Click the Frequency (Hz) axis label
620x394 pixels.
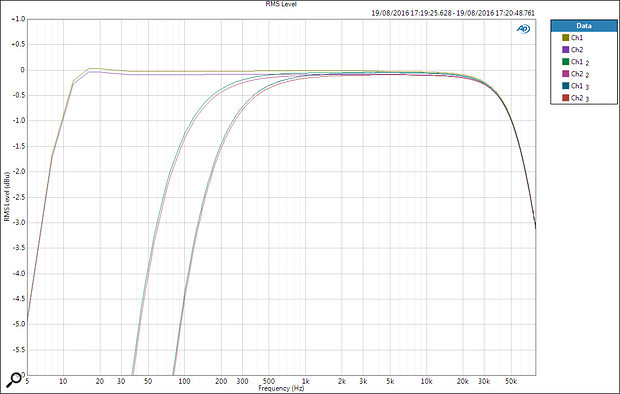click(281, 388)
